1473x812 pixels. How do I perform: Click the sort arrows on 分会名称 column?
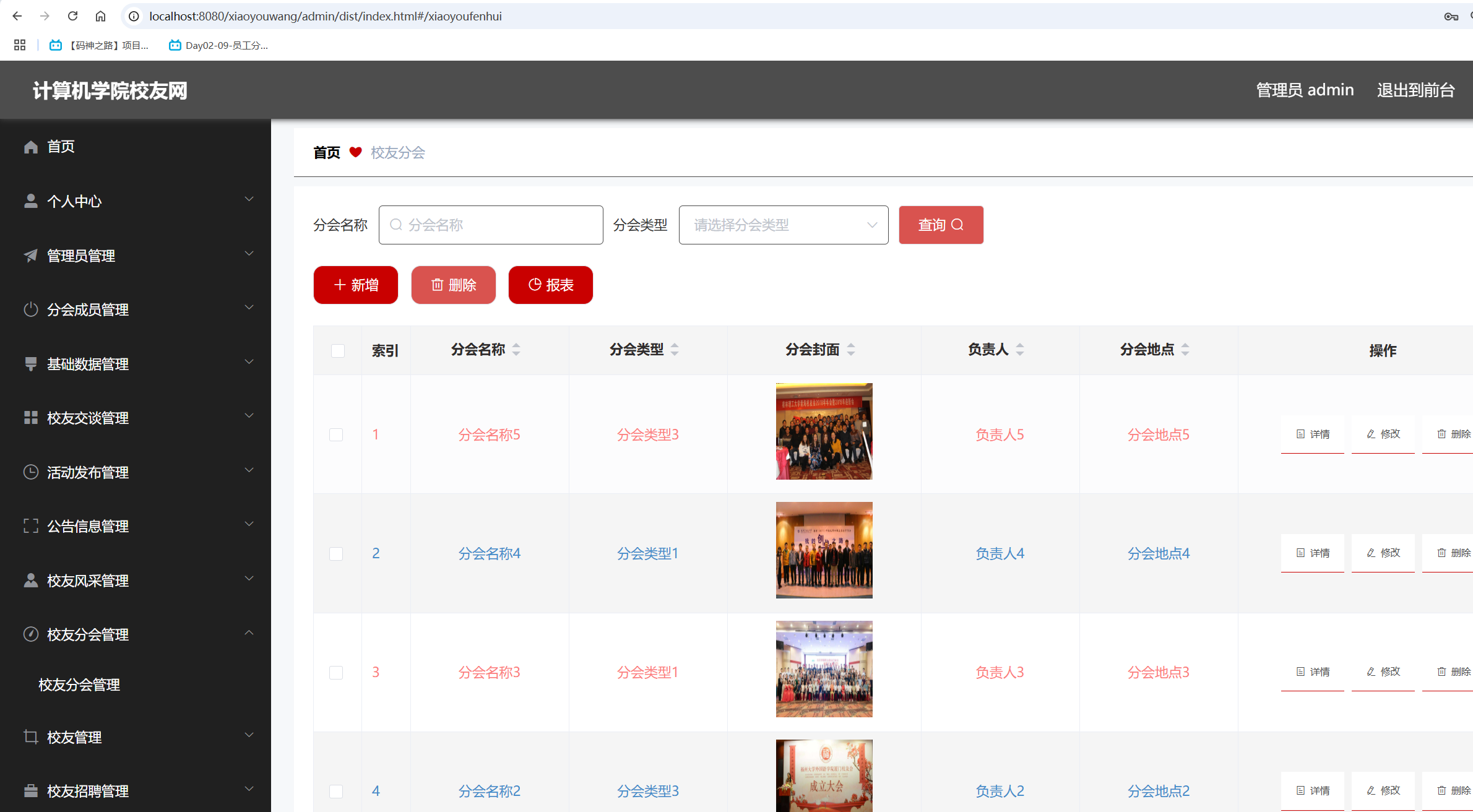[x=516, y=350]
